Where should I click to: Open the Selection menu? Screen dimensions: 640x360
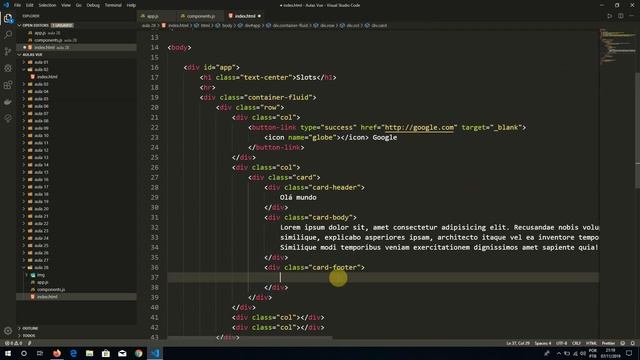47,5
